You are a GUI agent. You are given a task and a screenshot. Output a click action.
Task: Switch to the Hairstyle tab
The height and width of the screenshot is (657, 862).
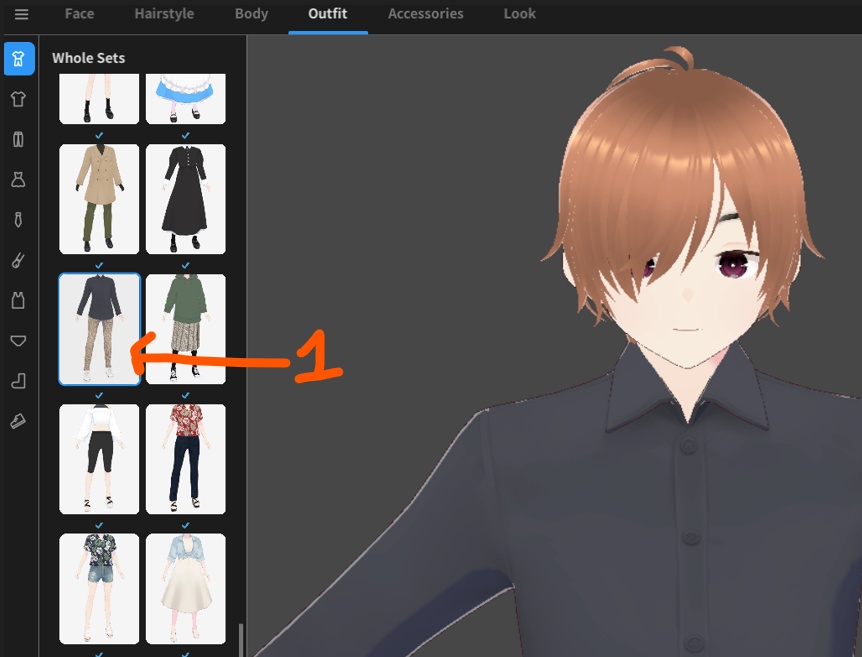(163, 14)
